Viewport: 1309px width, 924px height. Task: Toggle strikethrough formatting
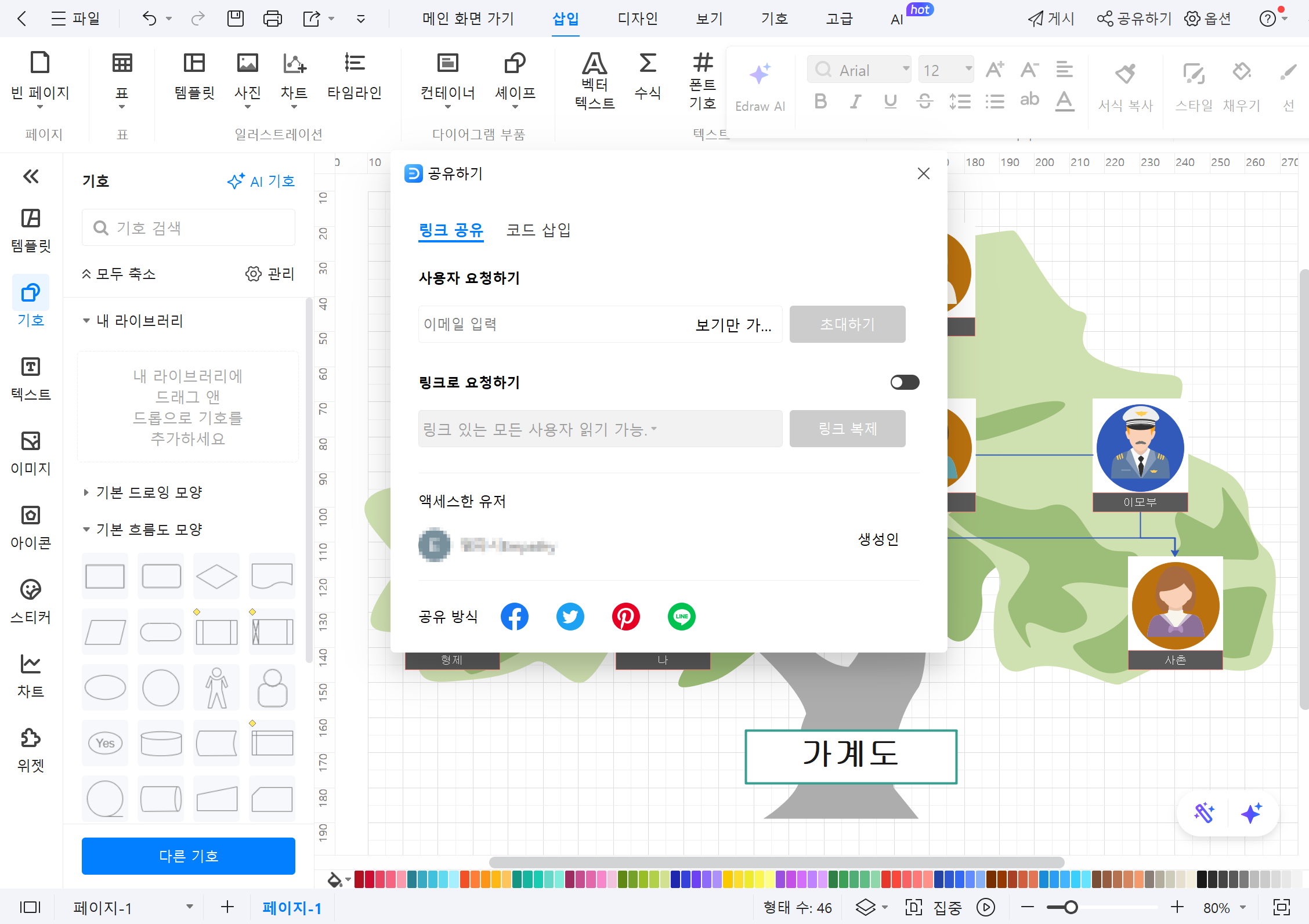click(x=925, y=102)
